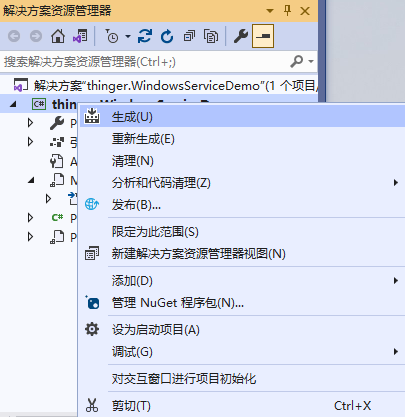Click the Sync with Active Document arrows icon

(x=145, y=36)
